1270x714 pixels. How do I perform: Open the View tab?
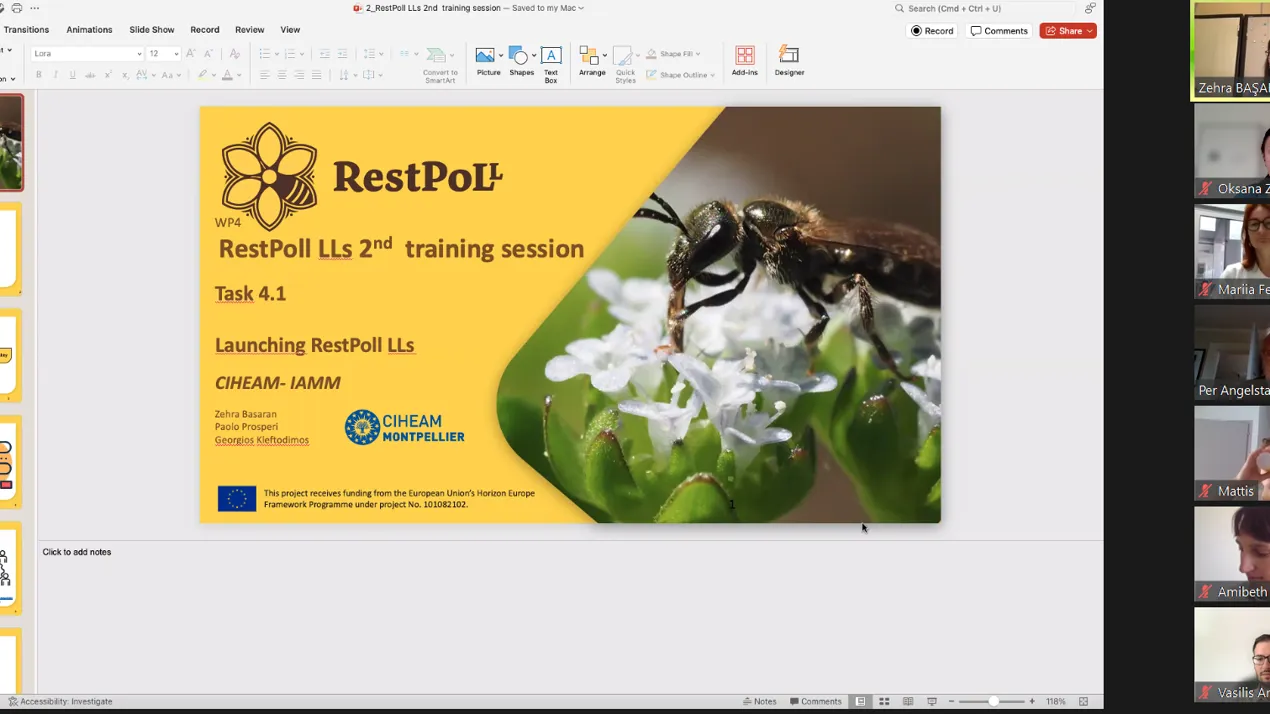click(290, 30)
